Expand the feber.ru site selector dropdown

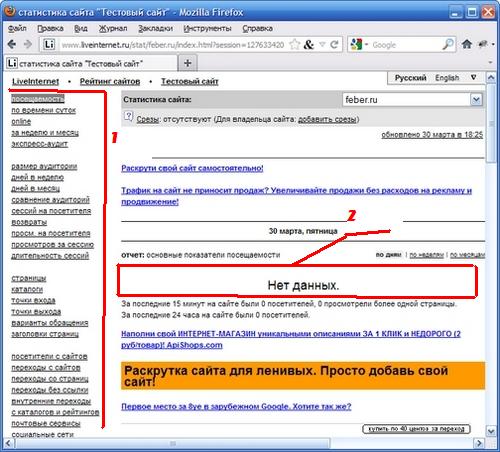pos(476,99)
